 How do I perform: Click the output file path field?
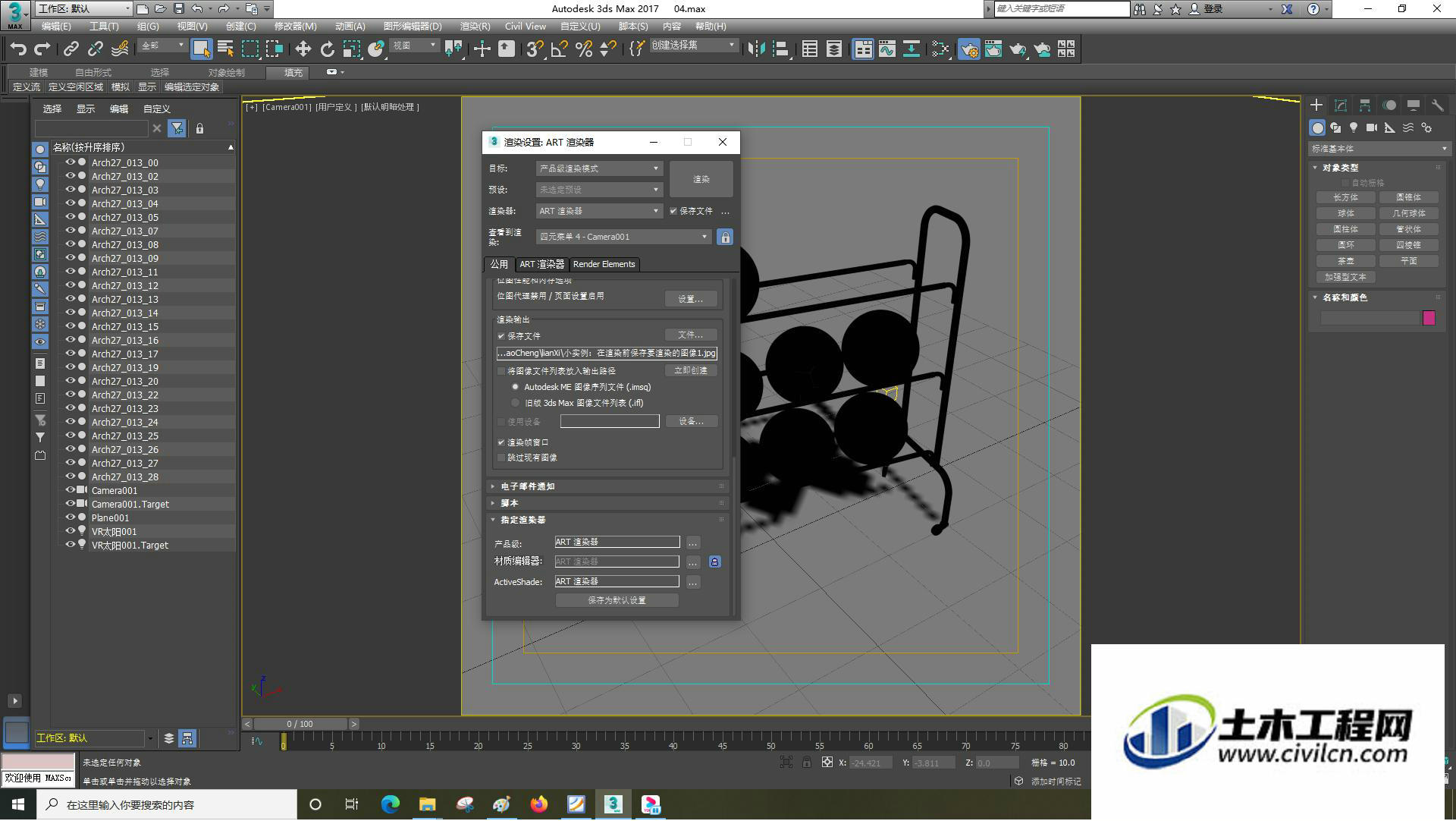click(x=607, y=354)
